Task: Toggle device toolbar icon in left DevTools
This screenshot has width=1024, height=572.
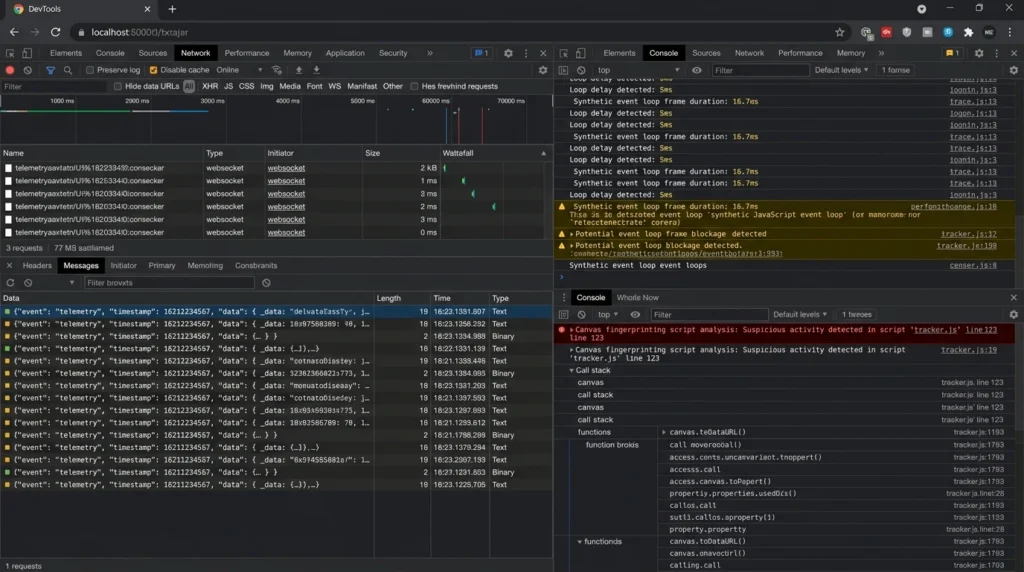Action: coord(27,53)
